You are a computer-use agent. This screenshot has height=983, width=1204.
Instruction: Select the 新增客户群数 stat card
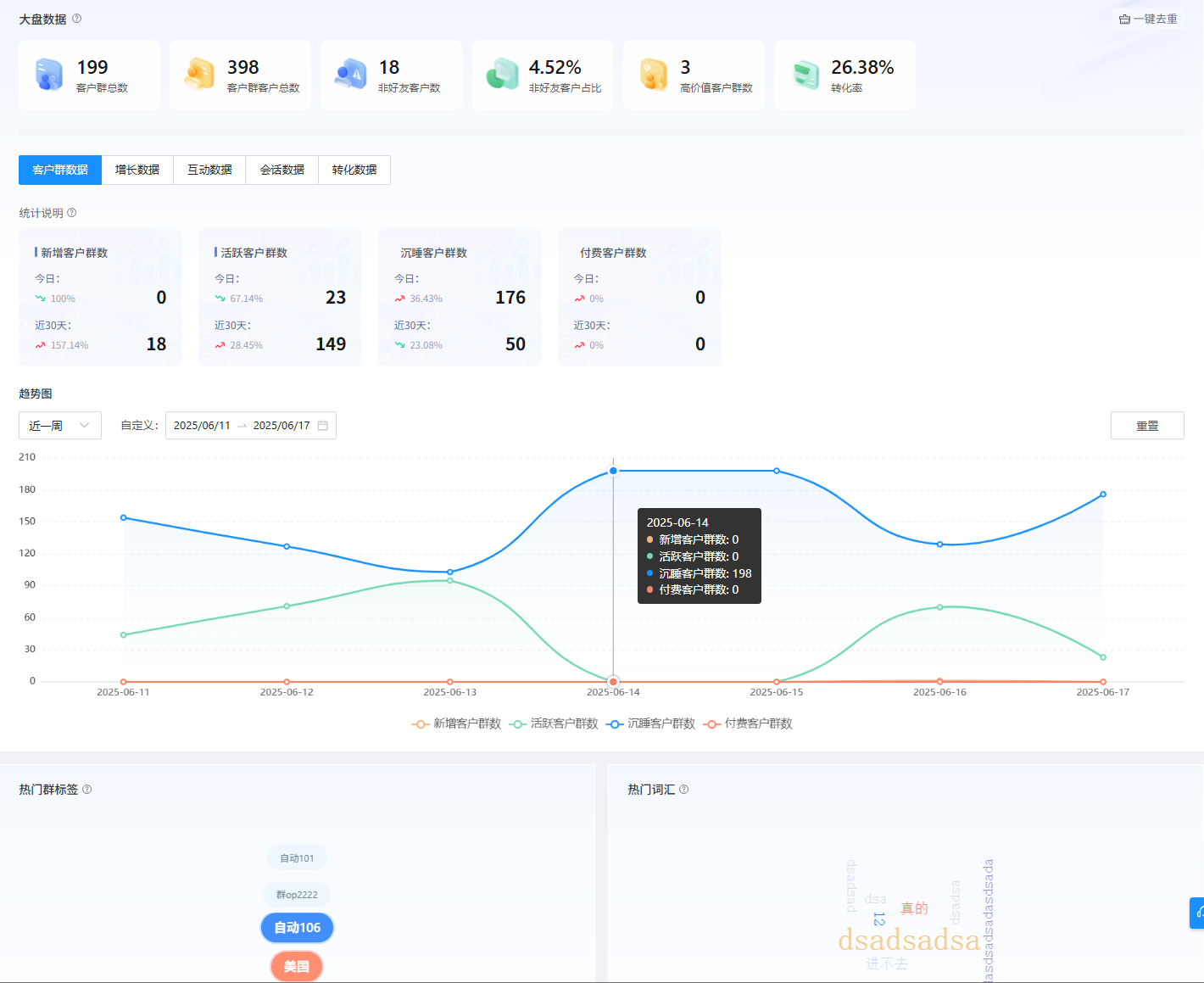100,297
